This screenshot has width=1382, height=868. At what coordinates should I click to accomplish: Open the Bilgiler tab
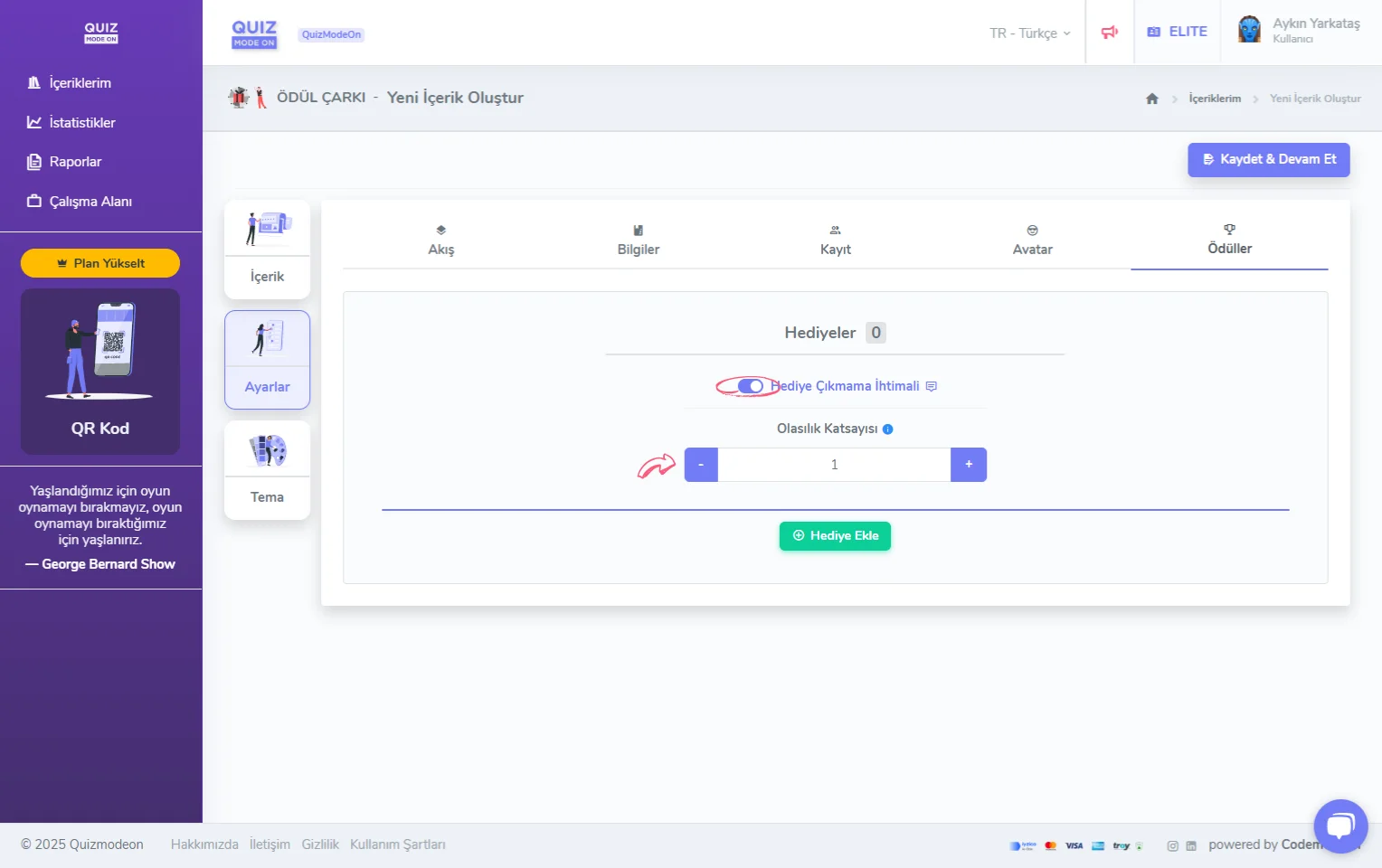tap(638, 241)
